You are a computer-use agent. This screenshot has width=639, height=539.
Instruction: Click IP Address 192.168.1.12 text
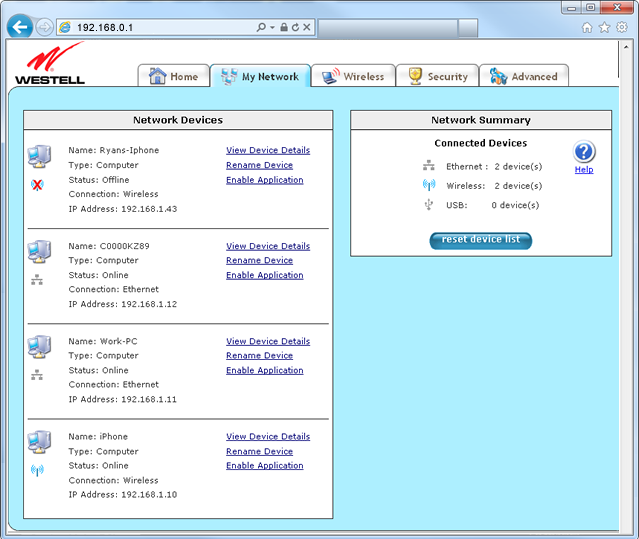coord(123,304)
